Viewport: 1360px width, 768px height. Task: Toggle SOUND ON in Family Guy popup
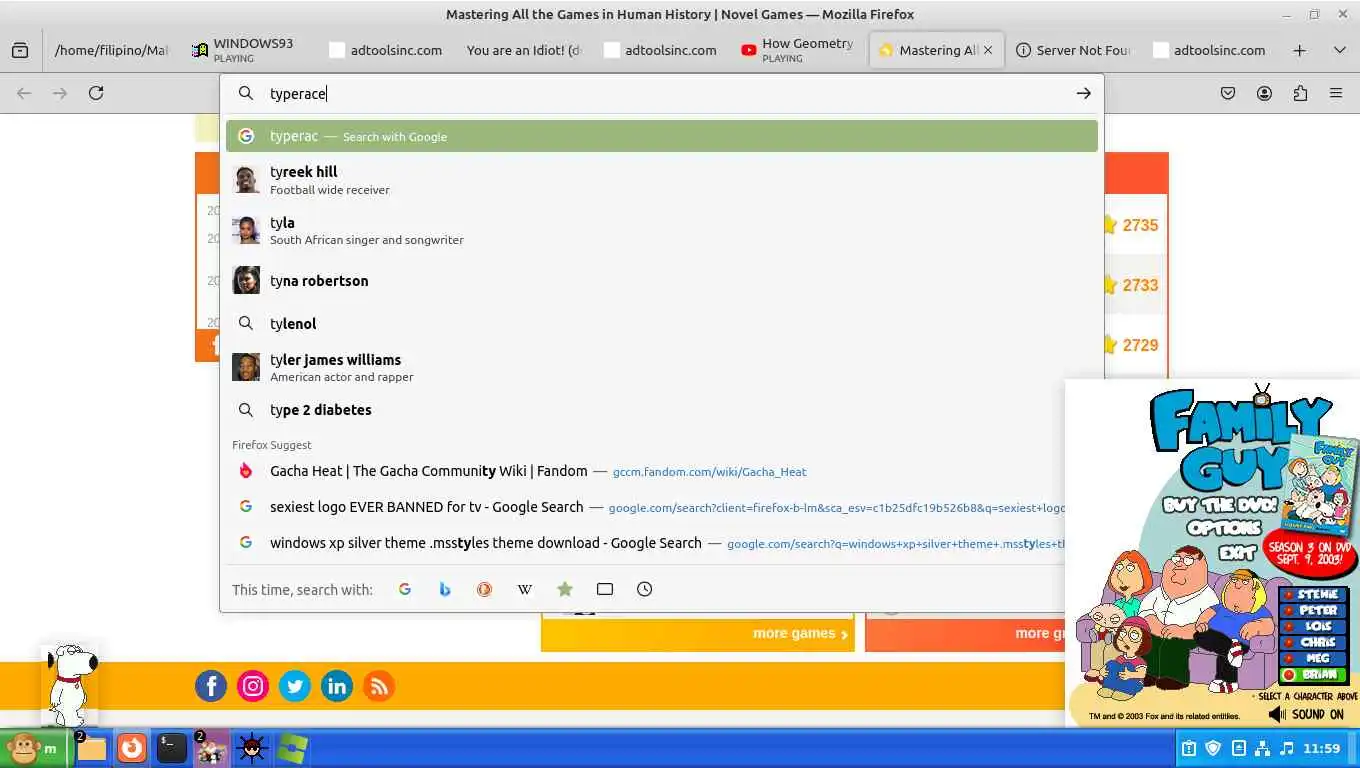pyautogui.click(x=1306, y=714)
